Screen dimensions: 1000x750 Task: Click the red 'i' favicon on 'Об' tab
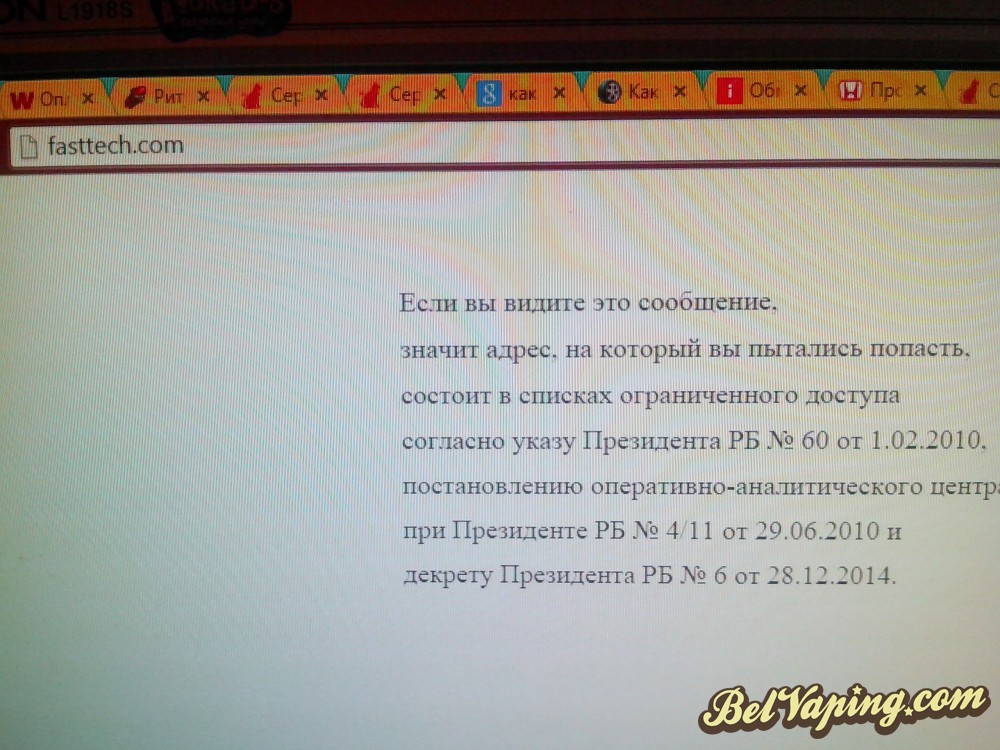click(x=729, y=91)
